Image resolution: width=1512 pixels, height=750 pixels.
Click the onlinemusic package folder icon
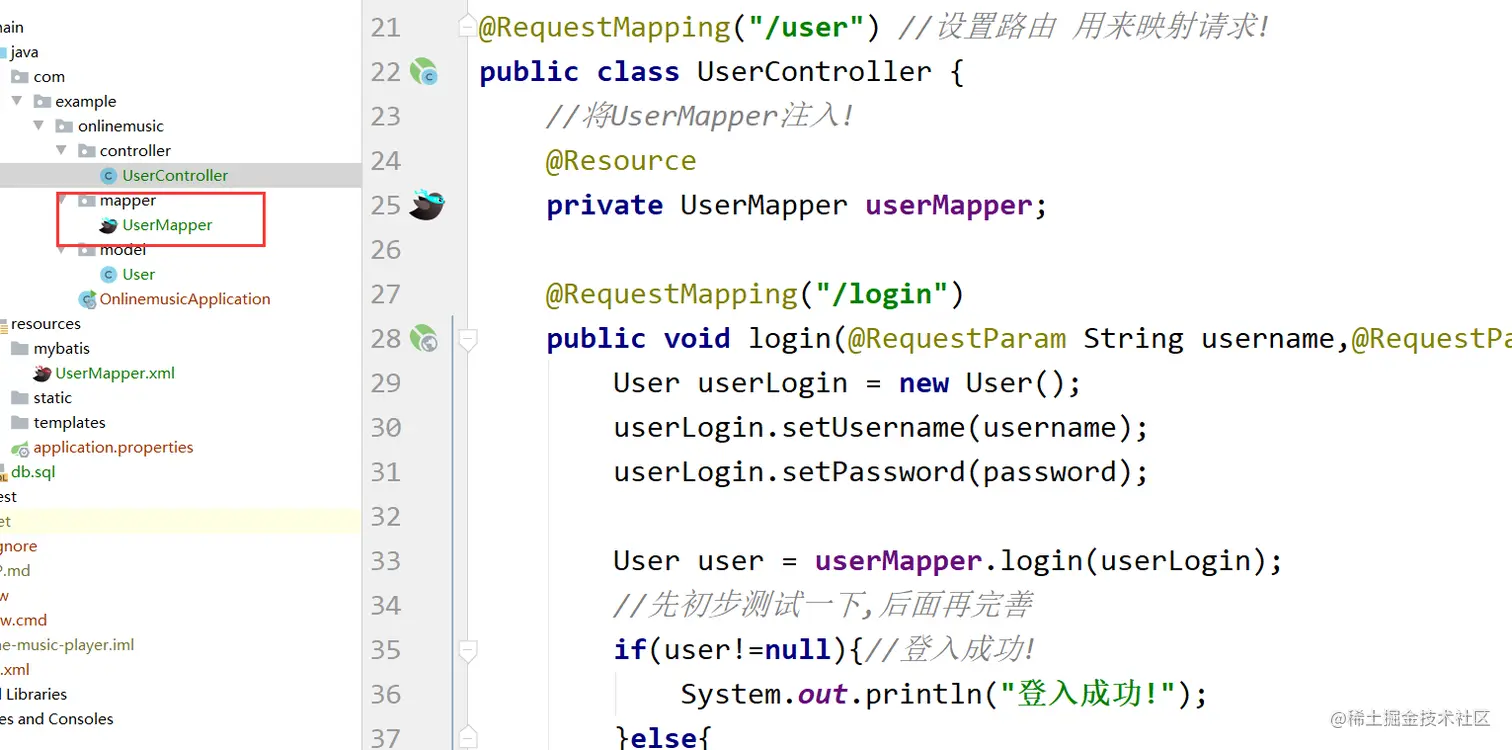(64, 126)
